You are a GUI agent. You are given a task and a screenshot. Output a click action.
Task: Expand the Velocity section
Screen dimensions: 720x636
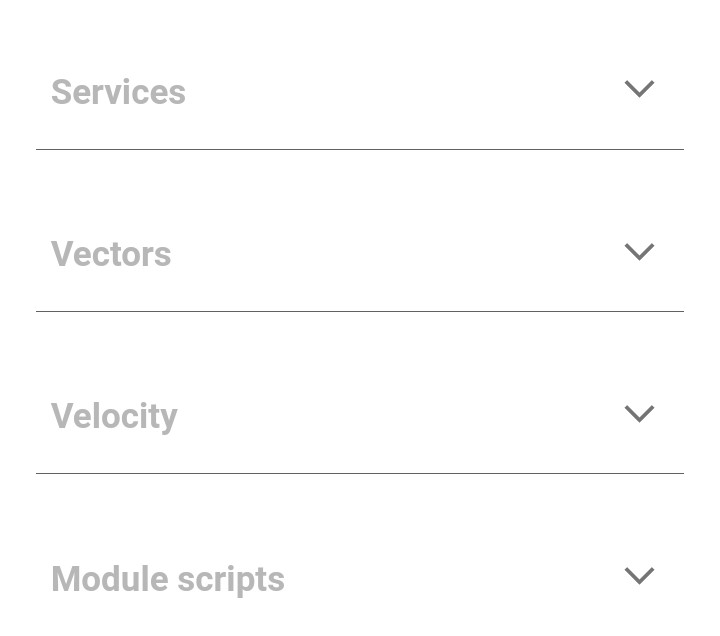[639, 414]
